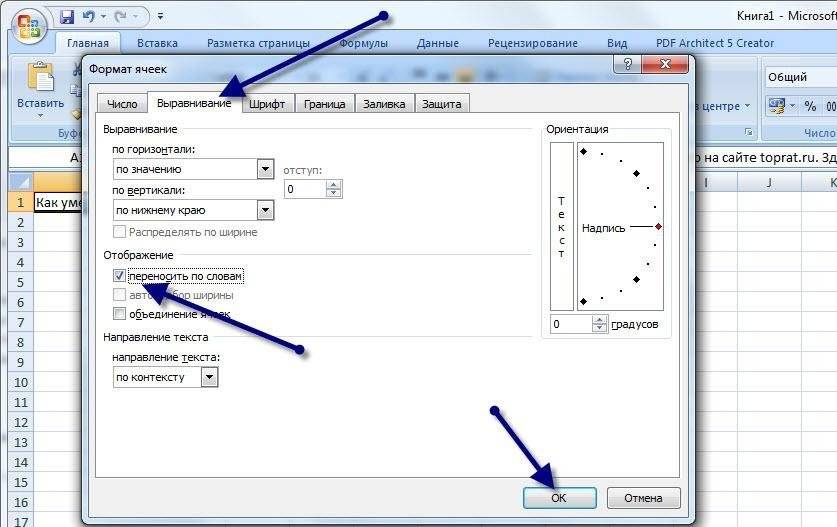Click the Select All corner cell
Viewport: 837px width, 527px height.
[x=20, y=182]
